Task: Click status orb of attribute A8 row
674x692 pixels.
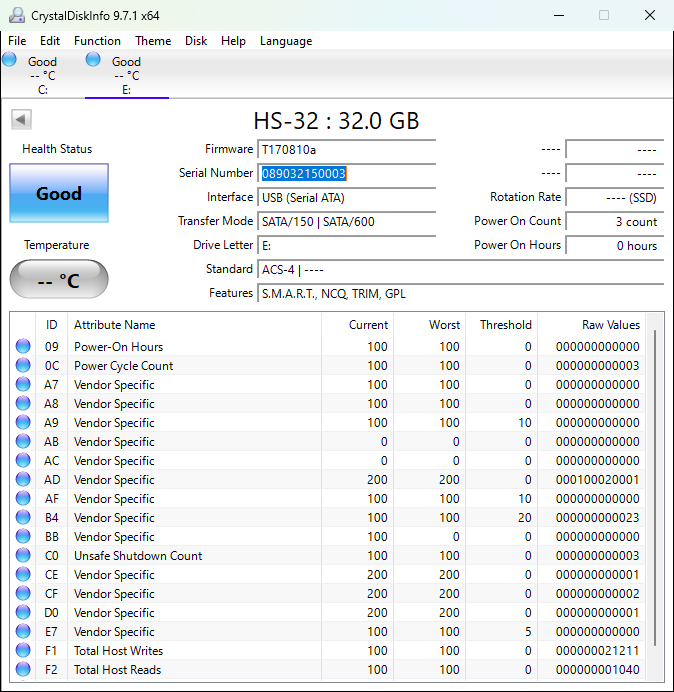Action: pos(23,403)
